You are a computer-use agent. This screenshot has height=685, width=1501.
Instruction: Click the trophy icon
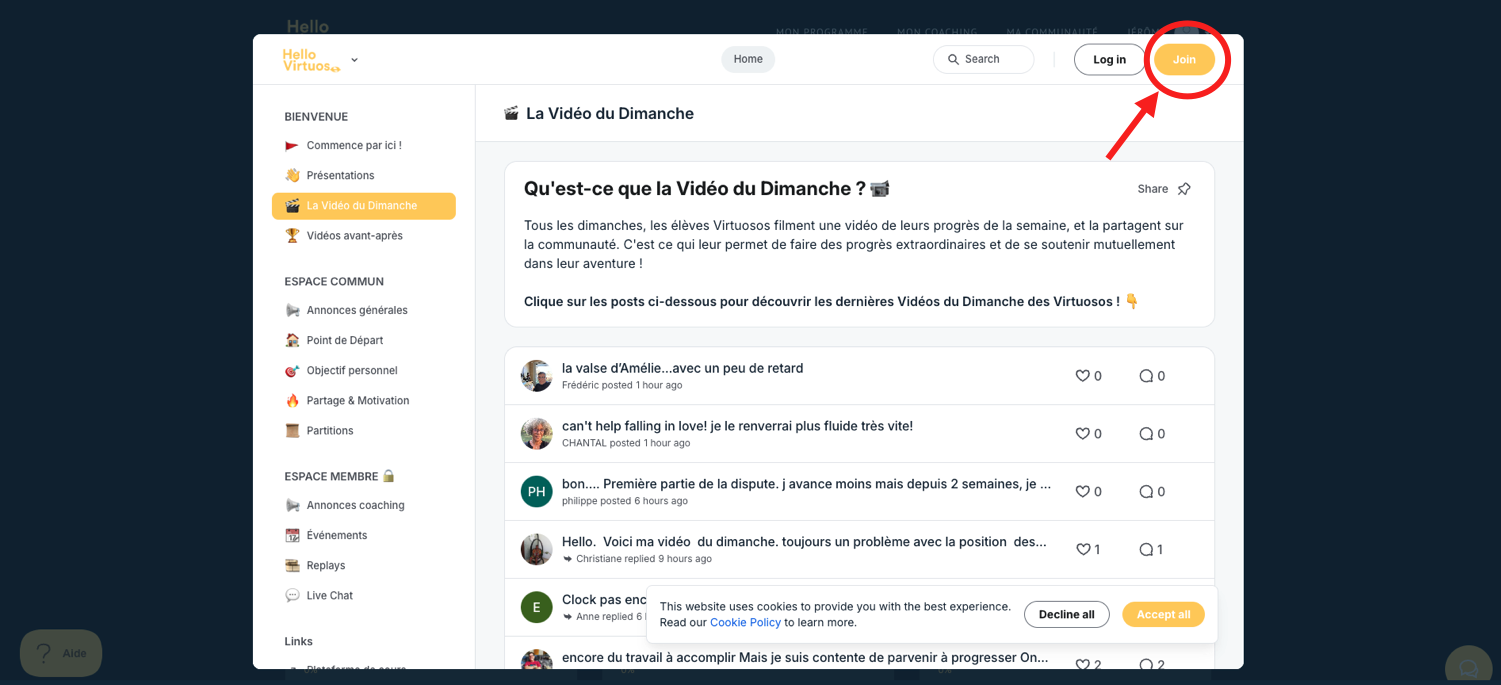click(292, 236)
